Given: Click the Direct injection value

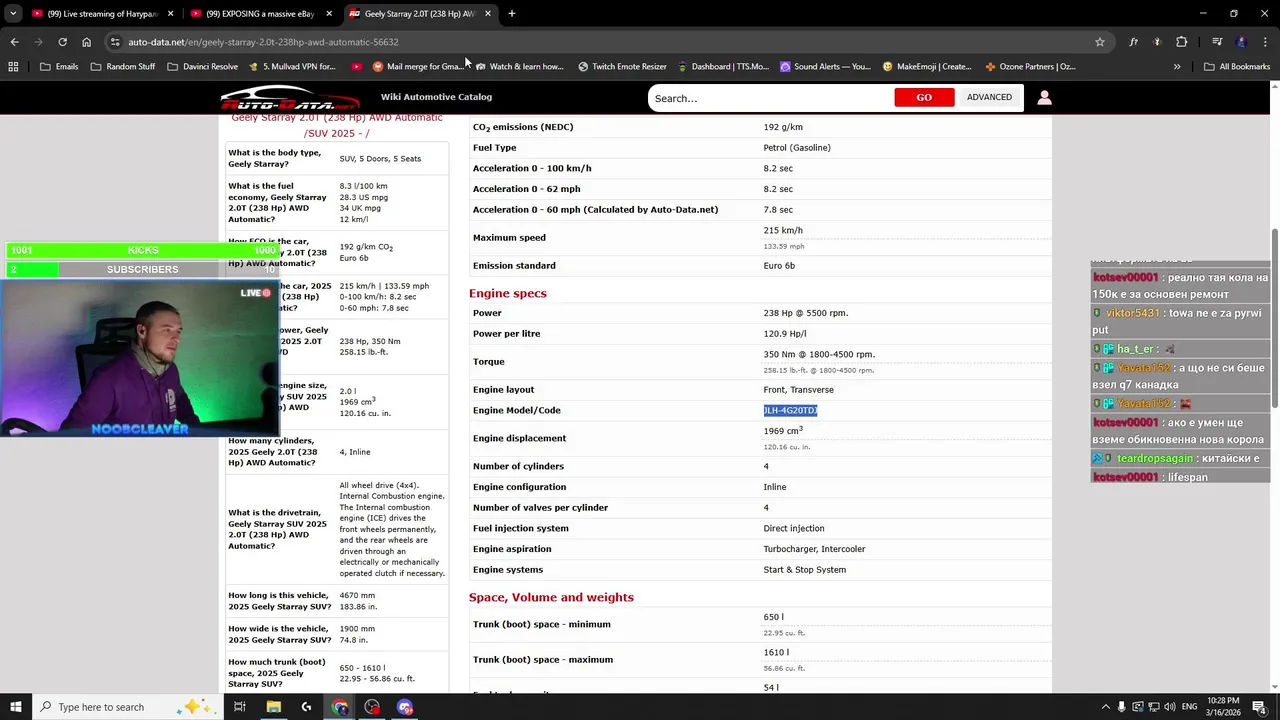Looking at the screenshot, I should [x=794, y=528].
